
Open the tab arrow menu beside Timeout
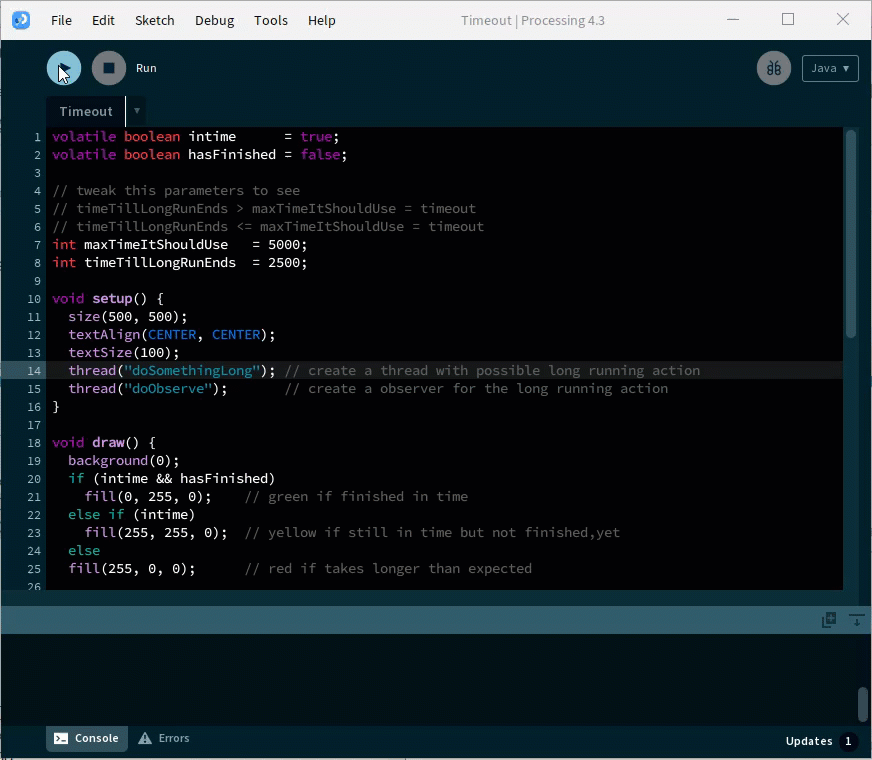(x=137, y=111)
